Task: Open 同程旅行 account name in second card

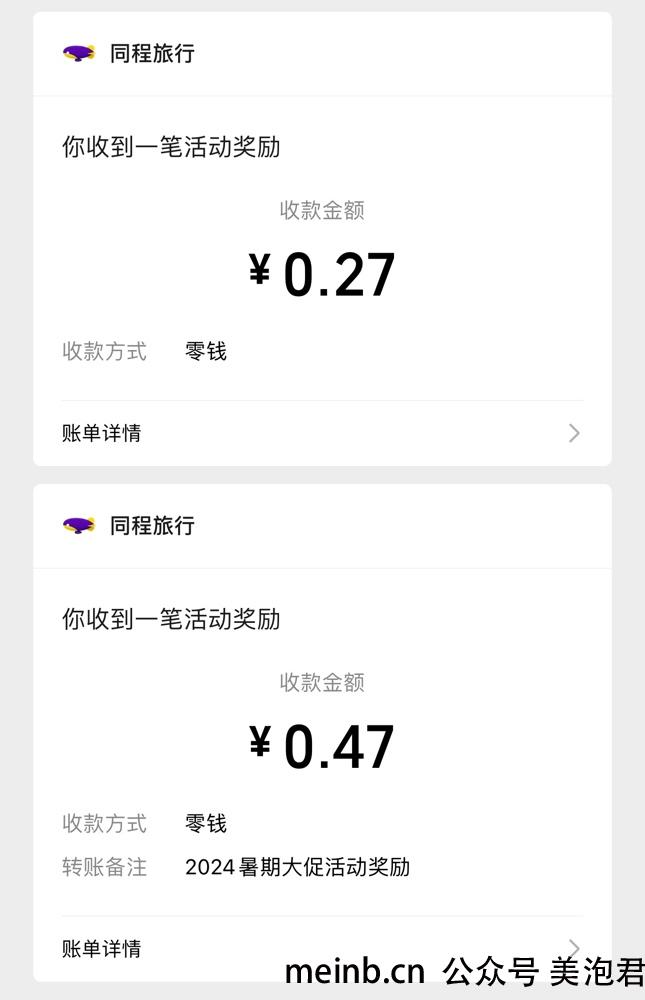Action: (x=152, y=526)
